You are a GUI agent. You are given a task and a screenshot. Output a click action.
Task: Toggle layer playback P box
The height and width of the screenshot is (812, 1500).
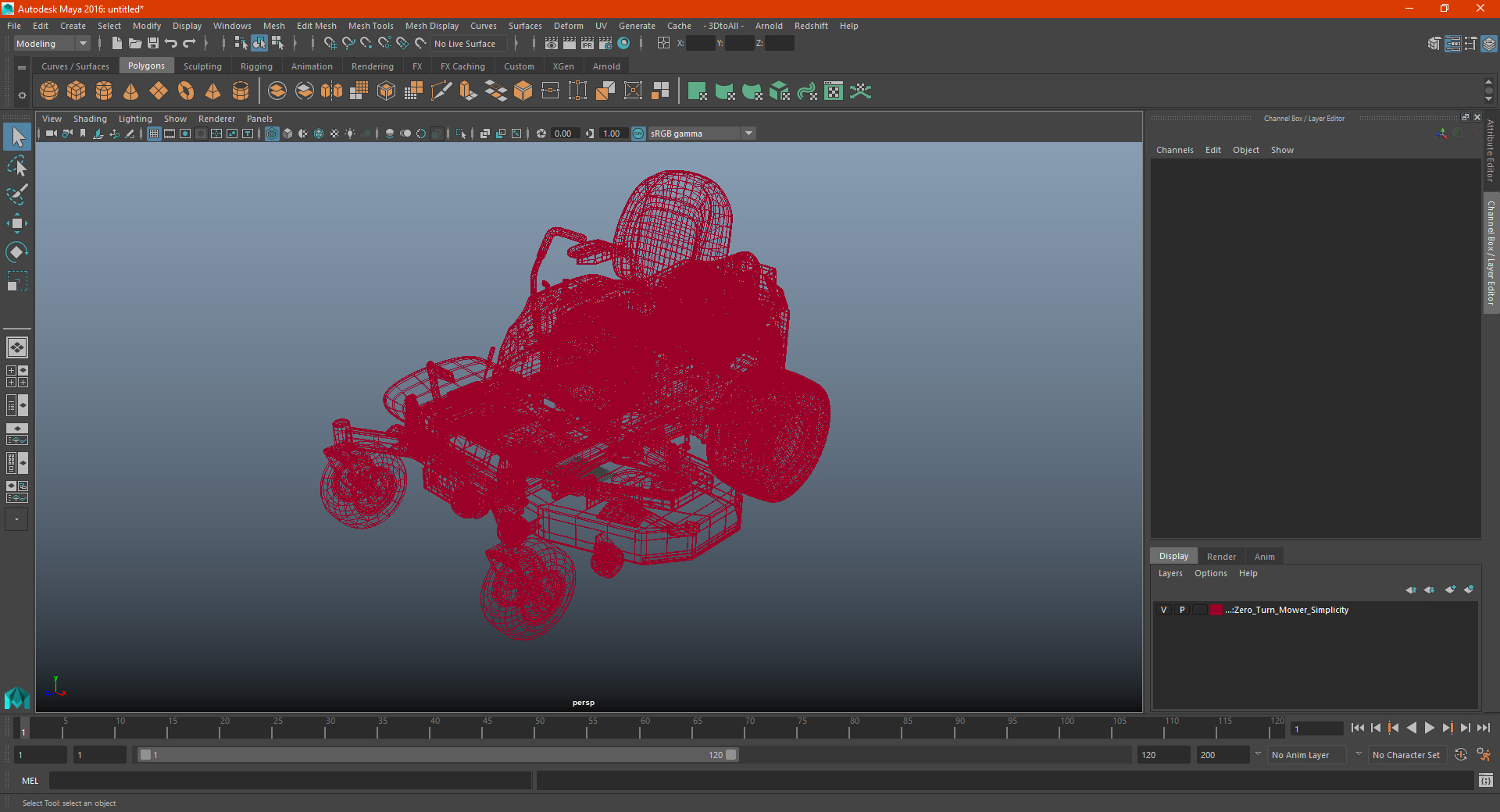pyautogui.click(x=1182, y=610)
